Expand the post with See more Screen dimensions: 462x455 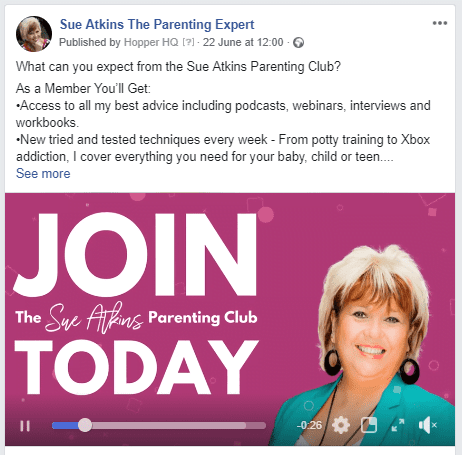click(x=43, y=173)
